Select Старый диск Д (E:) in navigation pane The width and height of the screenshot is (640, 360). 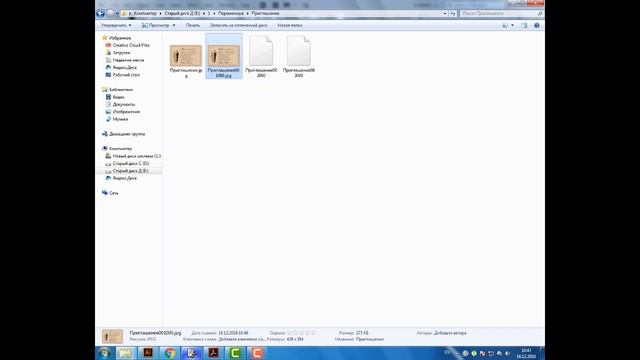(130, 171)
